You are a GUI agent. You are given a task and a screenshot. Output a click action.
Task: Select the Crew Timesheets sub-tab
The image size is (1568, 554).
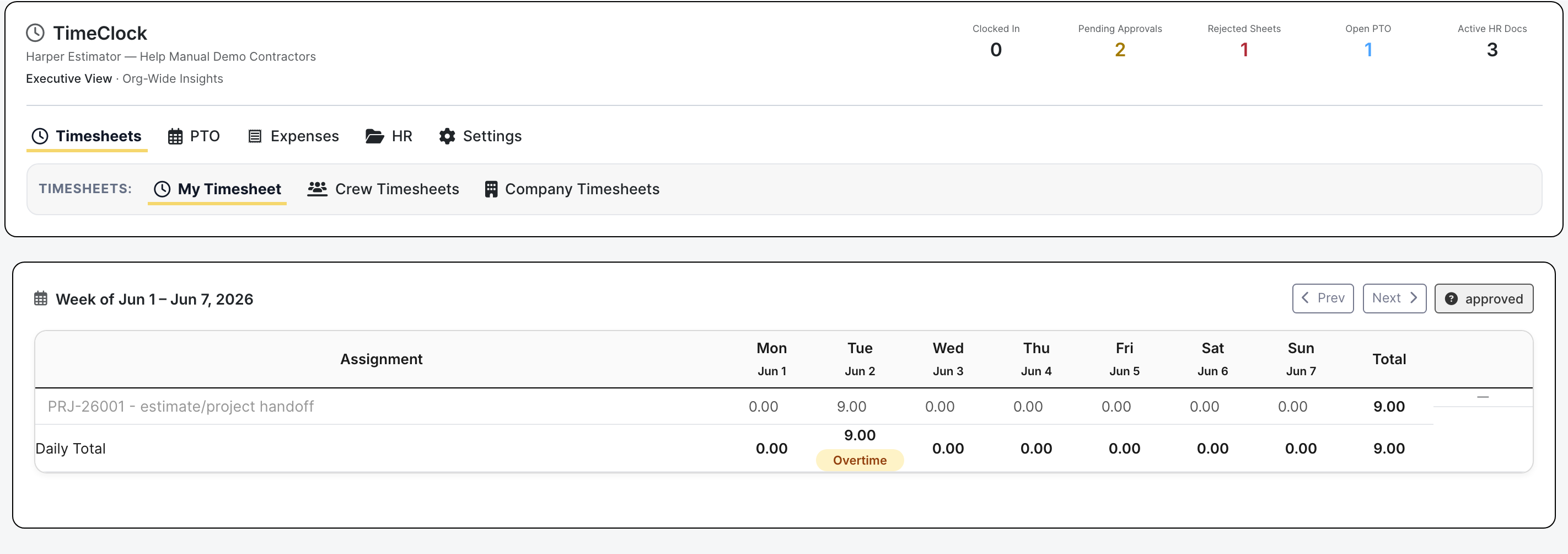click(x=384, y=189)
